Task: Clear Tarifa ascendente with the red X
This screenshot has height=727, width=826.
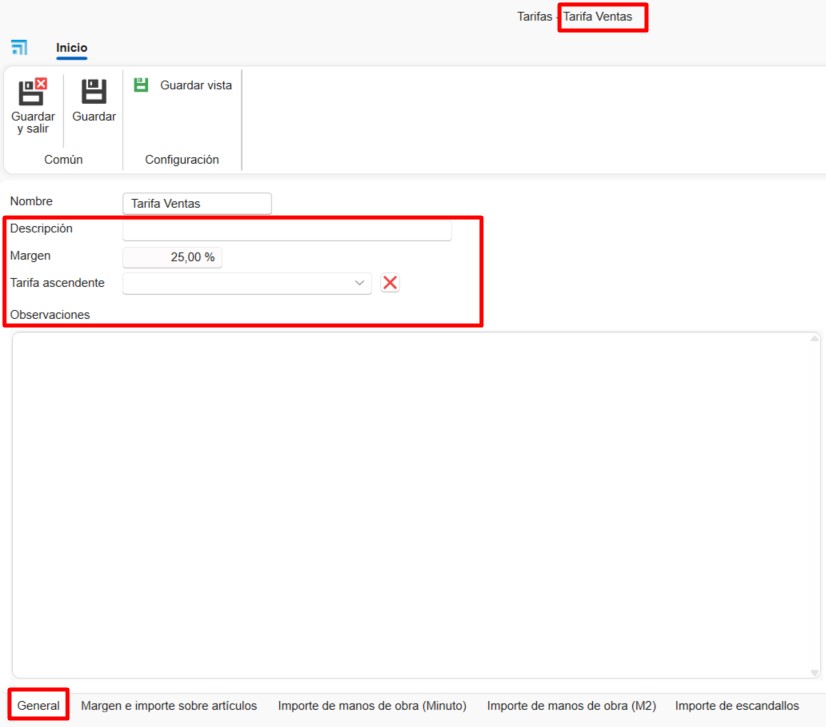Action: 390,283
